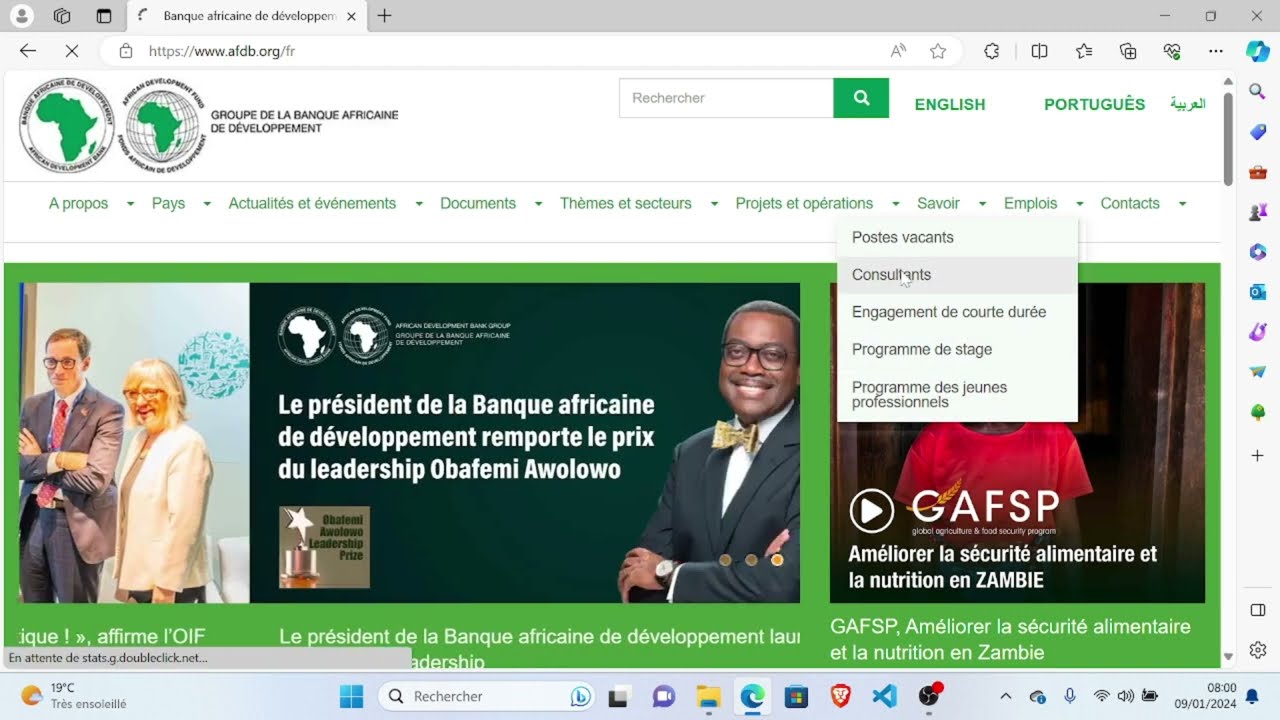
Task: Select Consultants from Emplois menu
Action: (958, 275)
